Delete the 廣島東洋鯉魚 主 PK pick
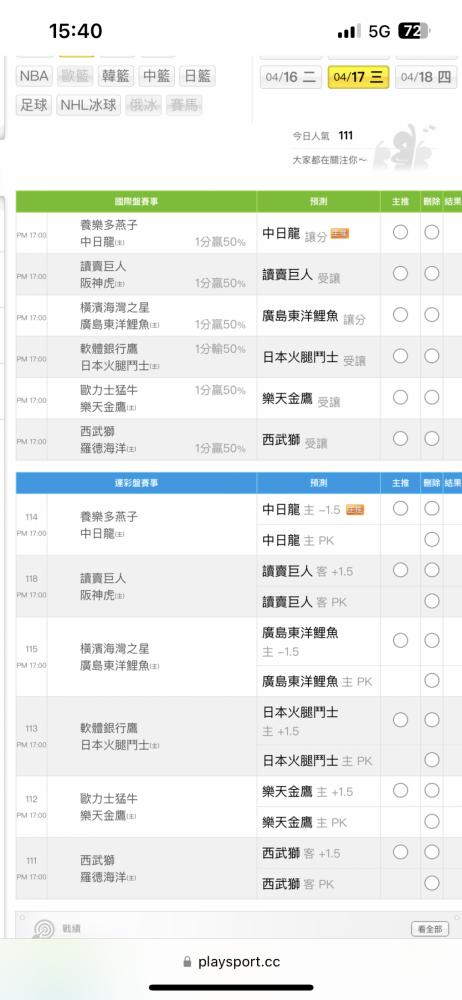Image resolution: width=462 pixels, height=1000 pixels. click(x=432, y=680)
